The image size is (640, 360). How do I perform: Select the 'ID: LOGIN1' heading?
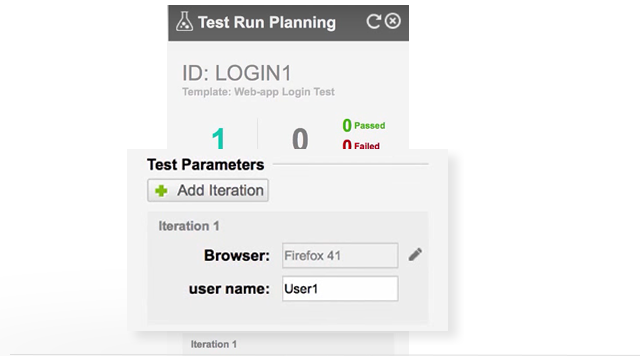point(237,73)
